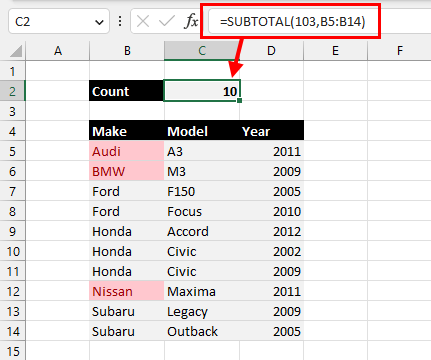This screenshot has width=431, height=360.
Task: Click into the formula bar with SUBTOTAL formula
Action: [319, 22]
